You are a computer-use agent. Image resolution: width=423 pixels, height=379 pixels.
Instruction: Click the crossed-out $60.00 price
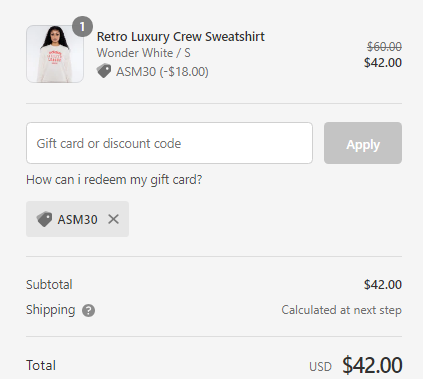click(384, 46)
